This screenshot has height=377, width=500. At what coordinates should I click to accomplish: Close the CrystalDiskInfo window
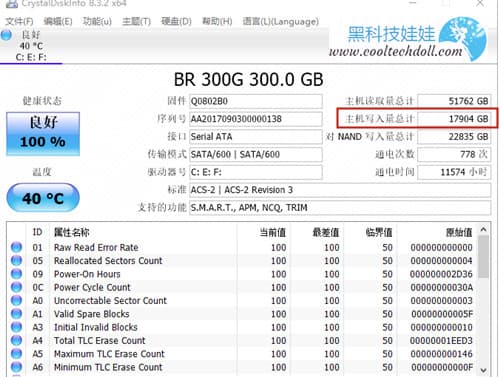pos(480,3)
